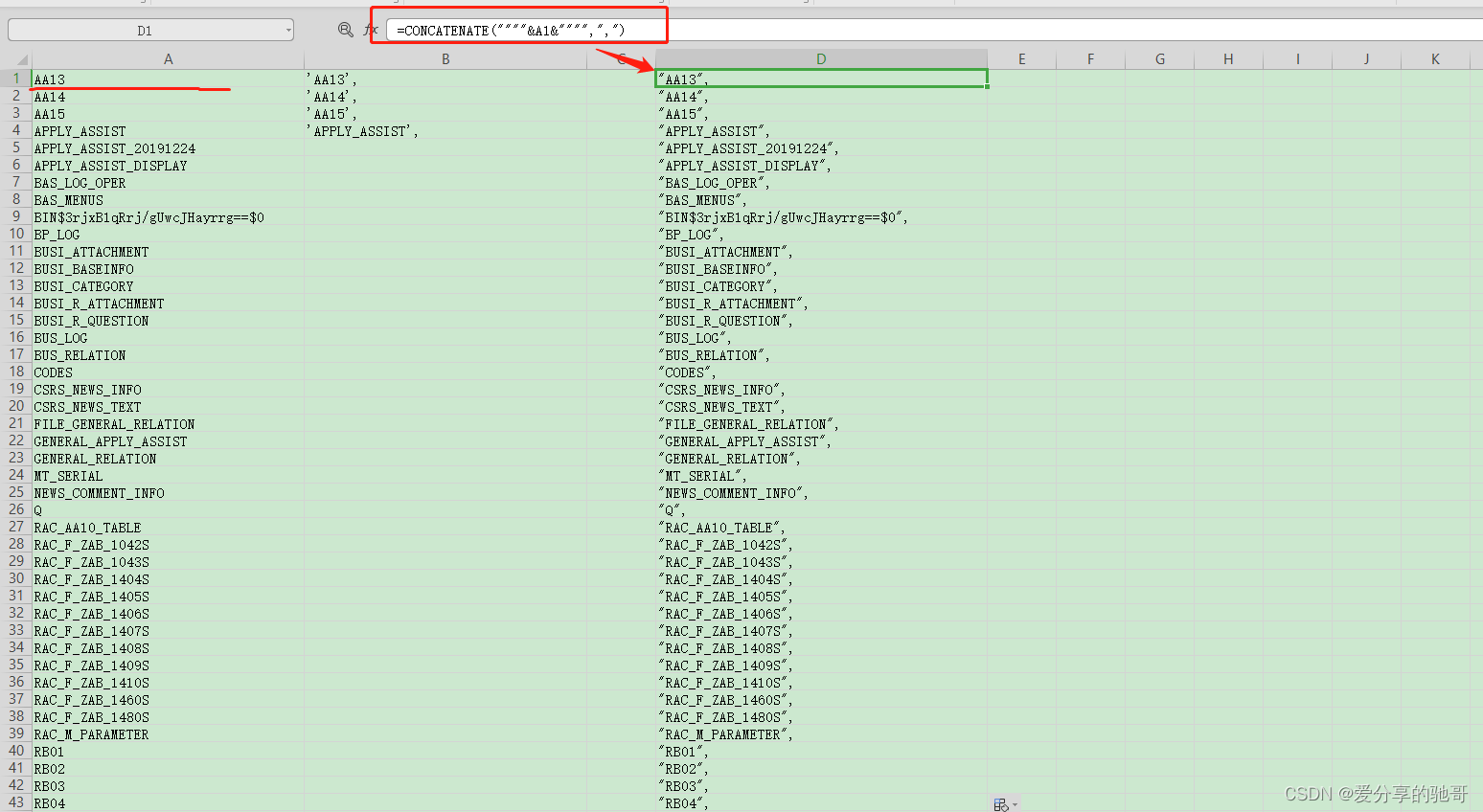Click the select-all corner of the sheet
Image resolution: width=1483 pixels, height=812 pixels.
pyautogui.click(x=16, y=59)
